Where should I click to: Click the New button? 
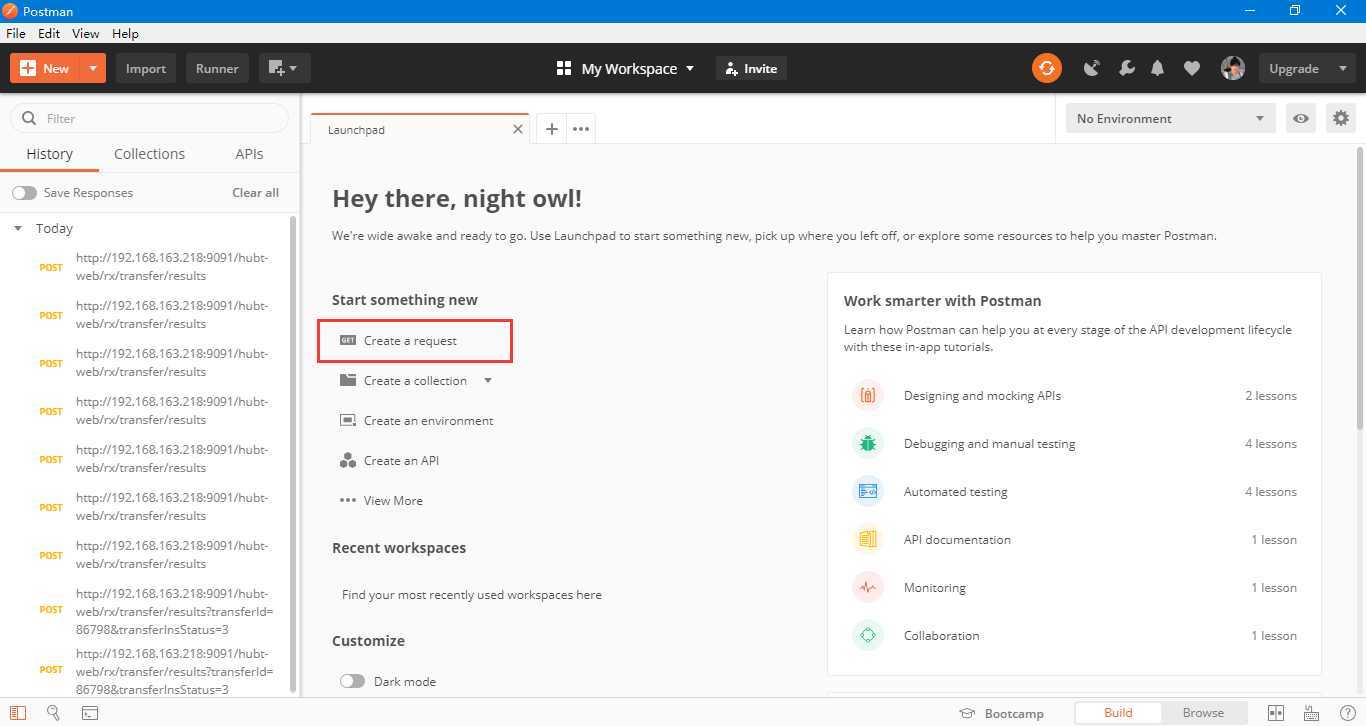[x=45, y=68]
